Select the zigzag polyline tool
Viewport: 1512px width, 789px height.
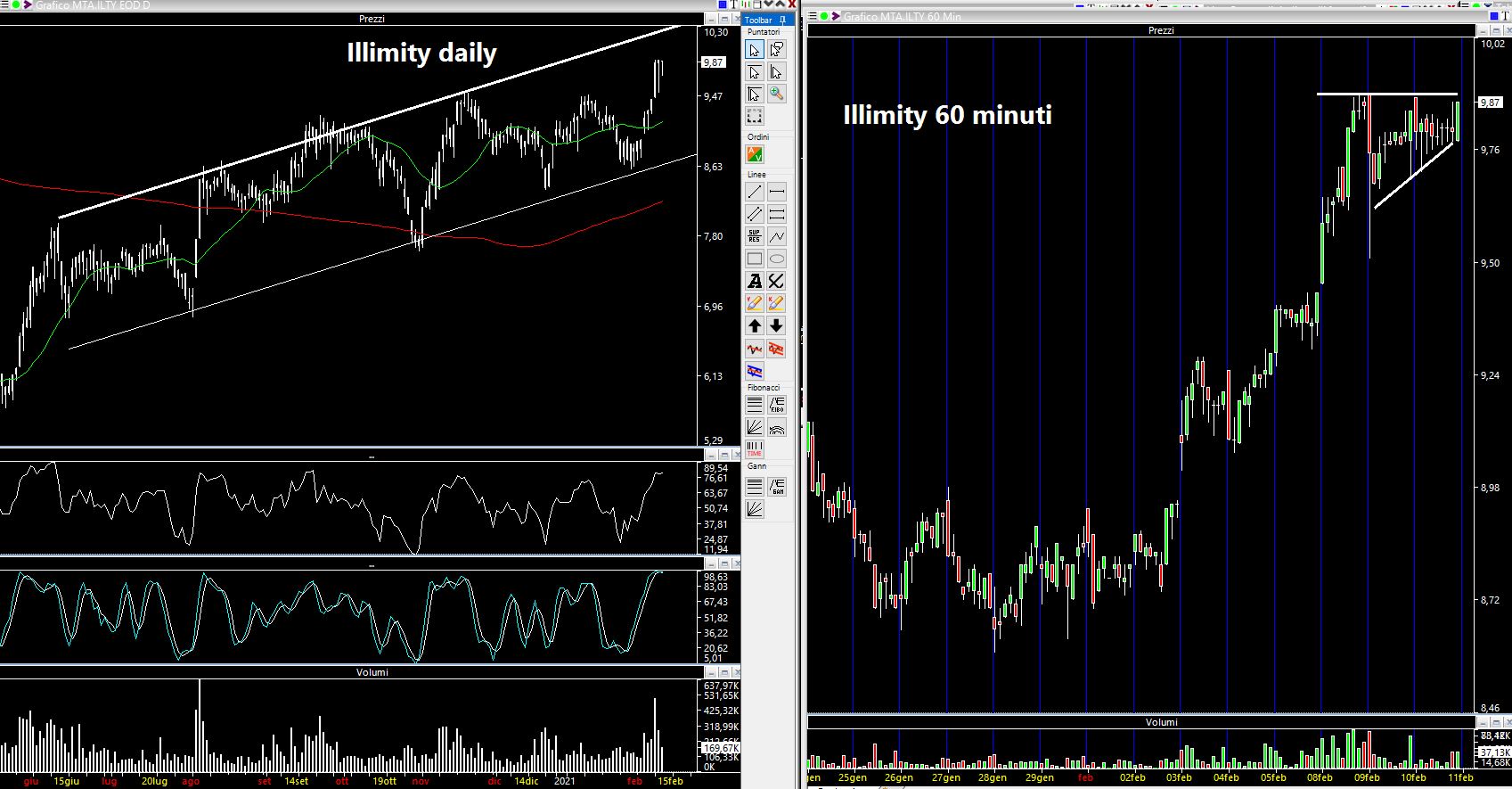tap(777, 236)
